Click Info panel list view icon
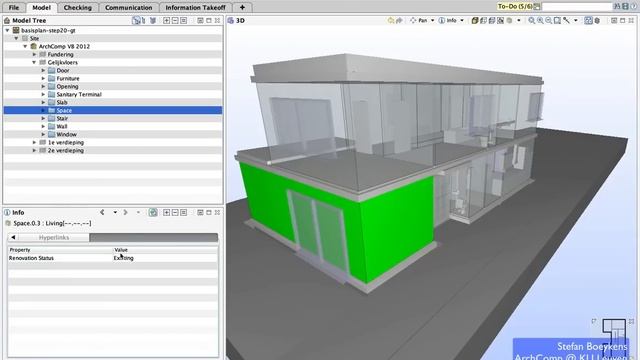The height and width of the screenshot is (360, 640). pos(184,212)
